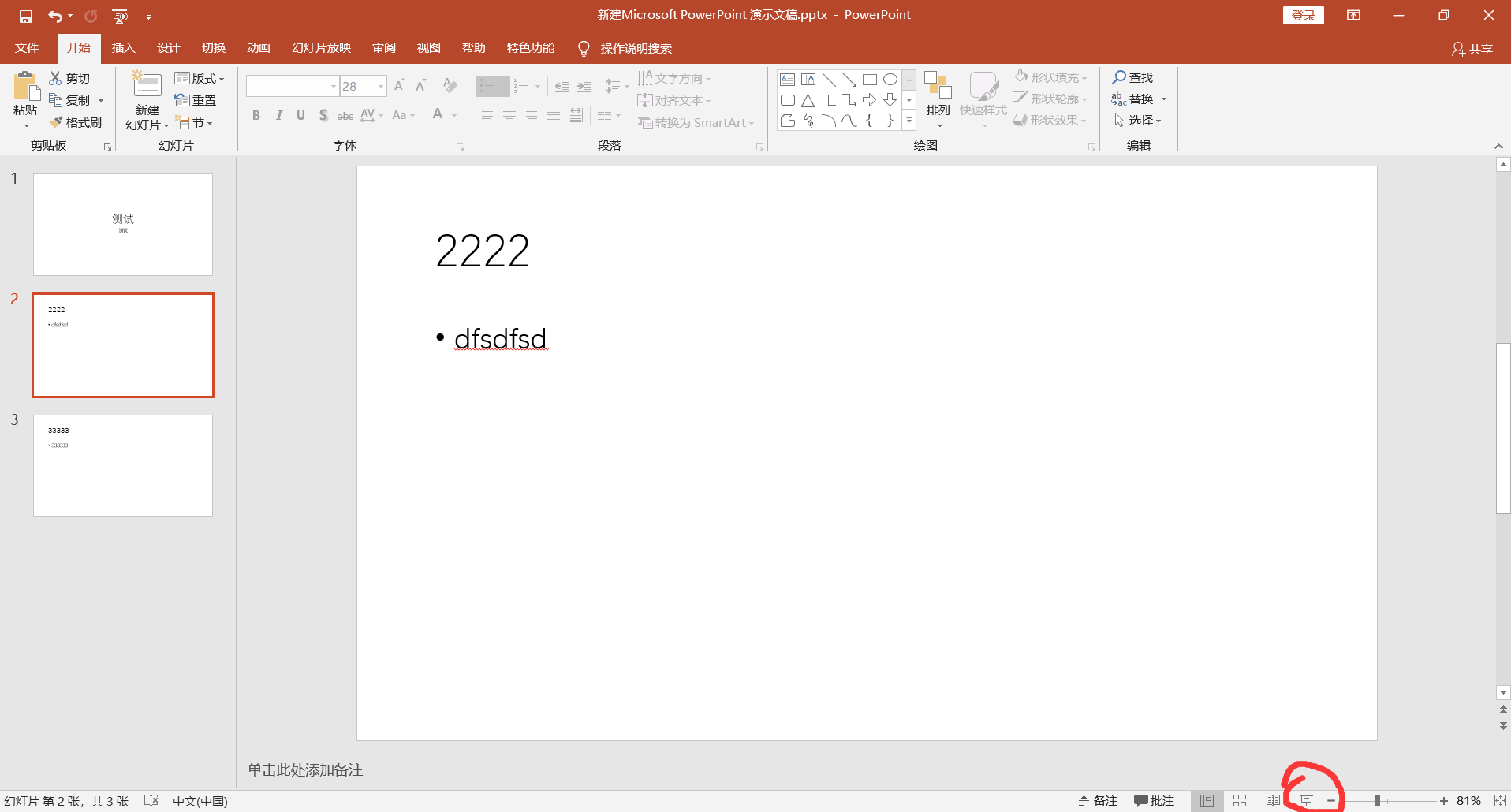
Task: Switch to Transitions (切换) tab
Action: (x=214, y=48)
